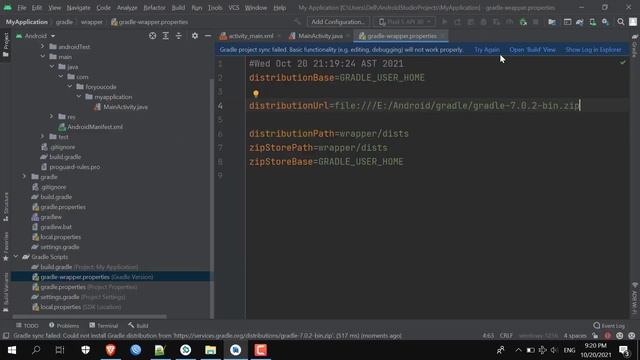The width and height of the screenshot is (640, 360).
Task: Click the Task View taskbar icon
Action: point(60,350)
